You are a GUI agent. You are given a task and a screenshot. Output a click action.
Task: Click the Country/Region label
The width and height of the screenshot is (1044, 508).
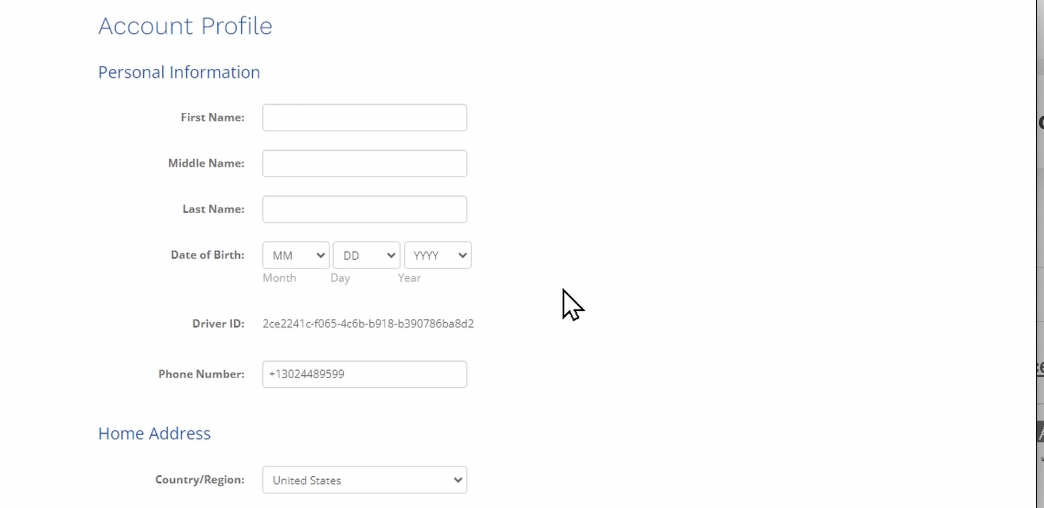coord(200,480)
